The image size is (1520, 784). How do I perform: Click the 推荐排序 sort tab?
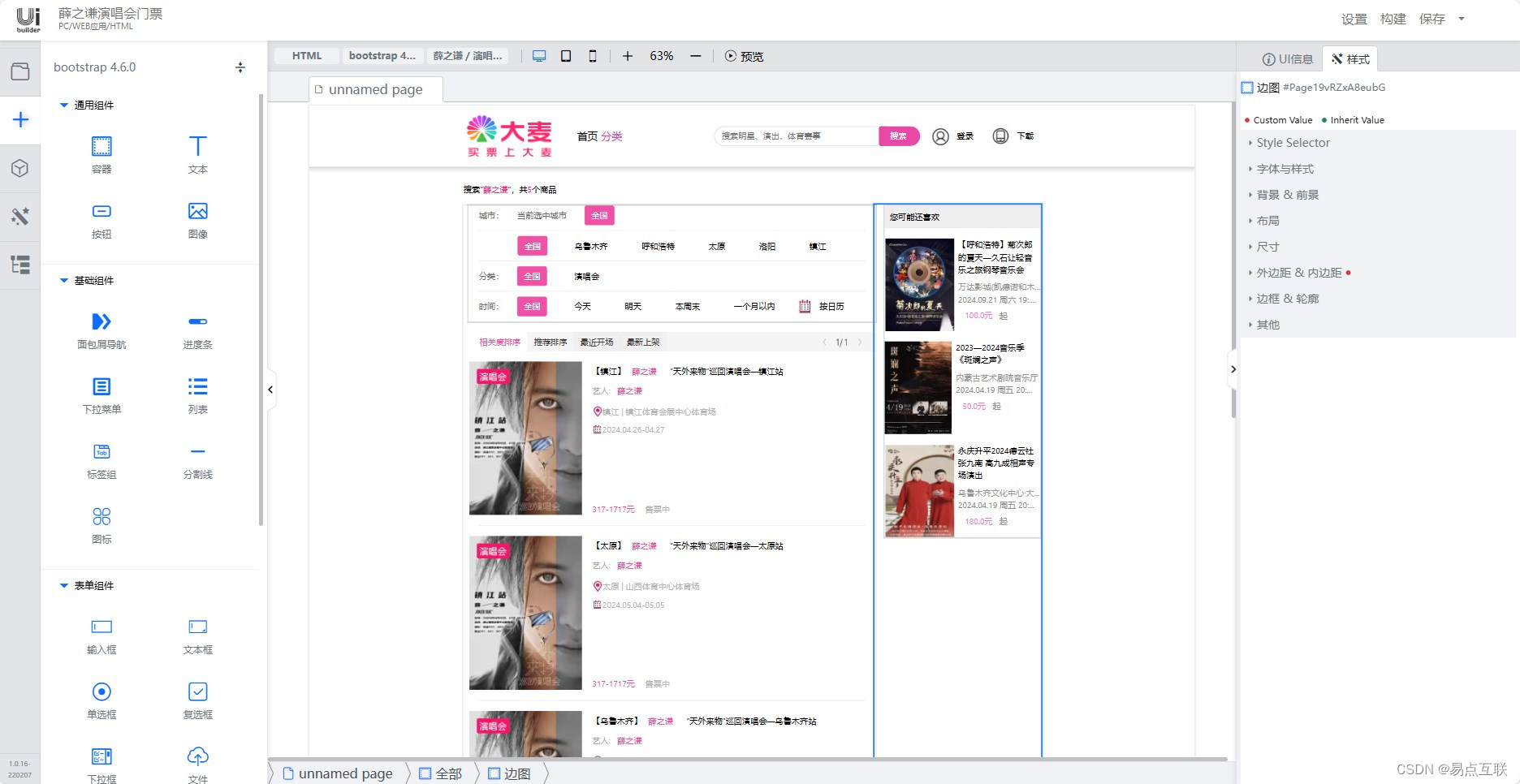(x=551, y=342)
